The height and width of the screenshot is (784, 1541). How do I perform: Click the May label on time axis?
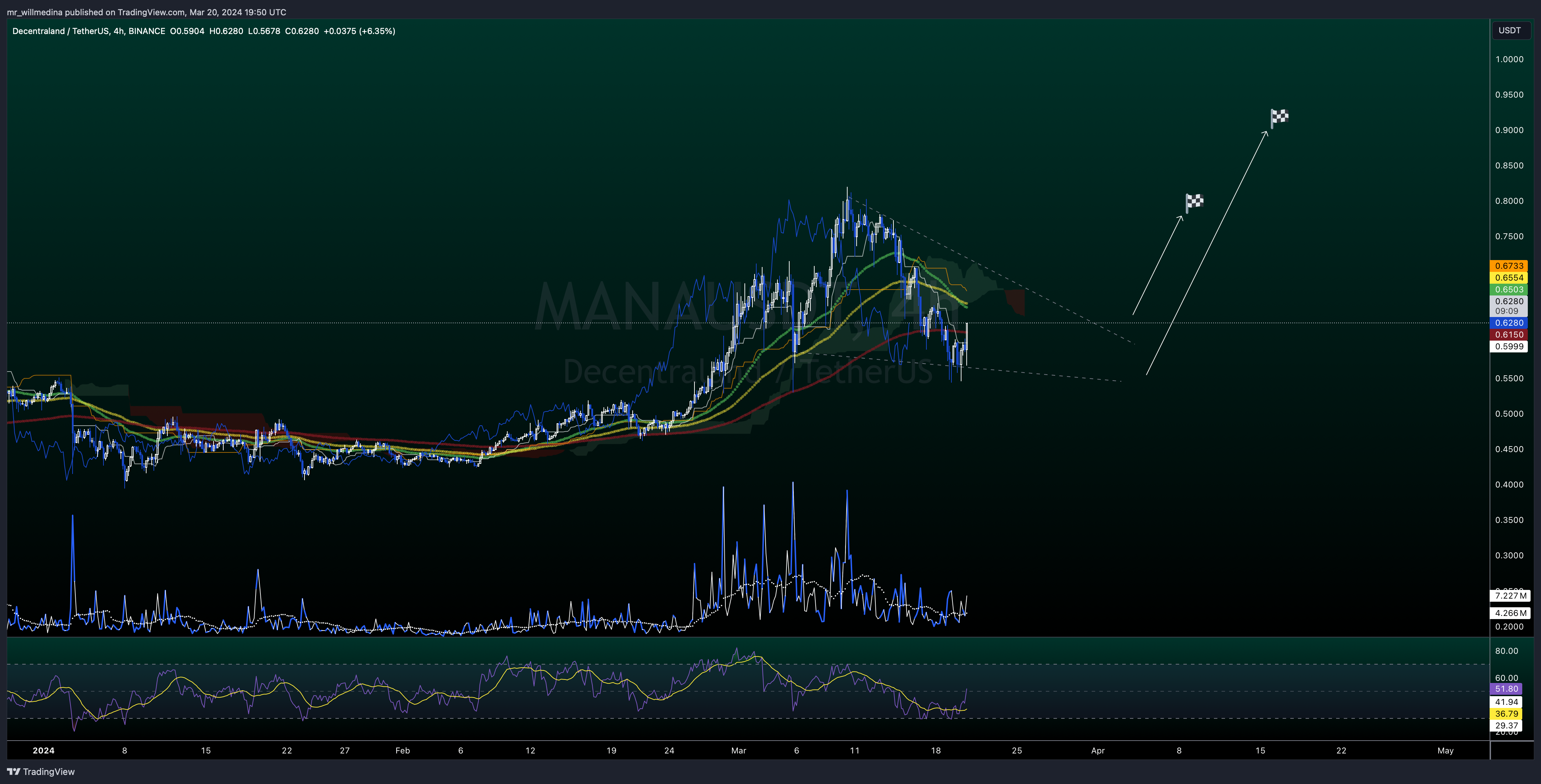pos(1445,751)
